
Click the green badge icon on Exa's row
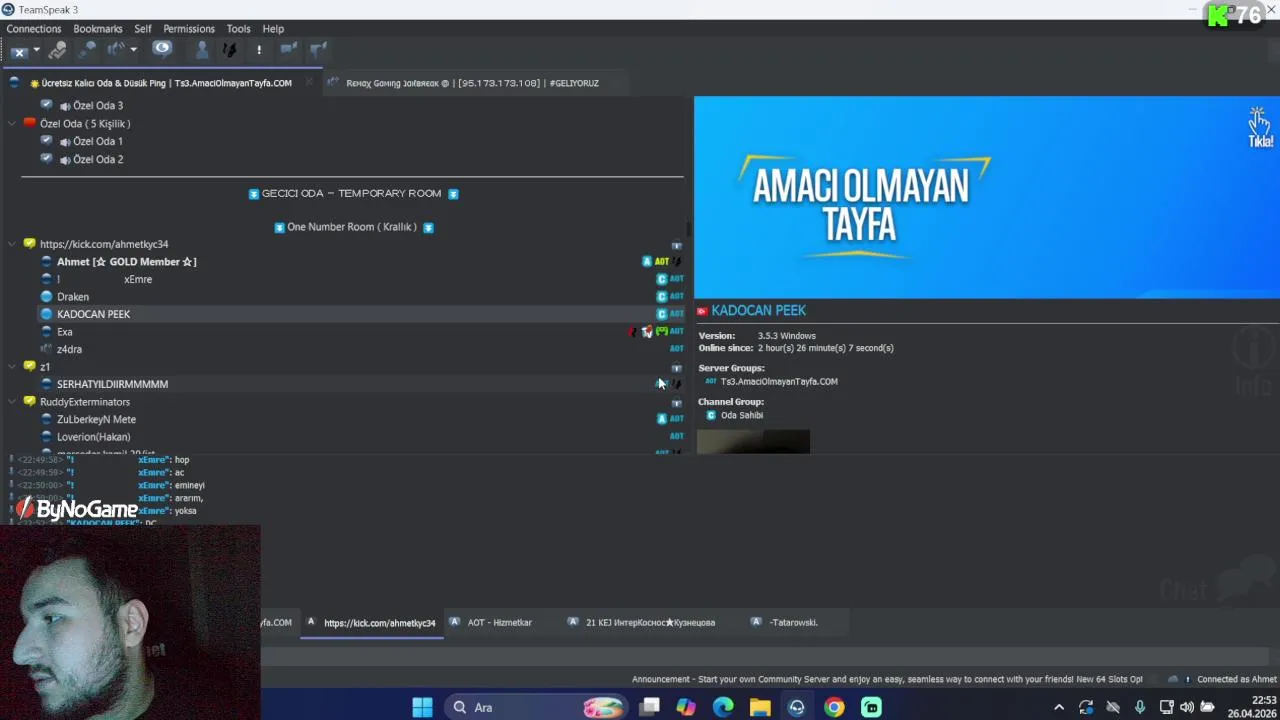tap(661, 332)
